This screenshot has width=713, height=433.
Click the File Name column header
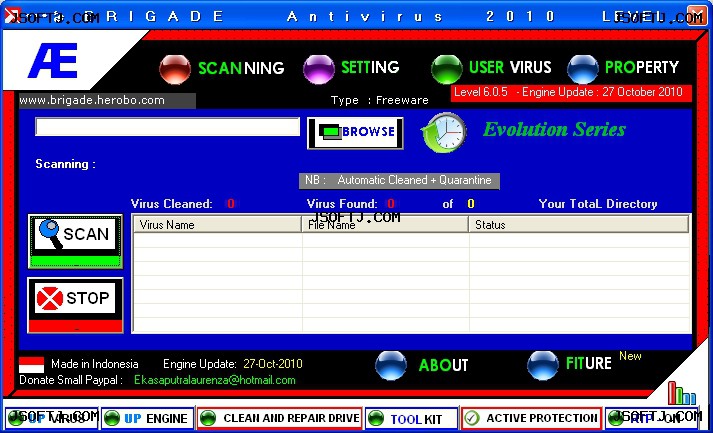pos(385,225)
